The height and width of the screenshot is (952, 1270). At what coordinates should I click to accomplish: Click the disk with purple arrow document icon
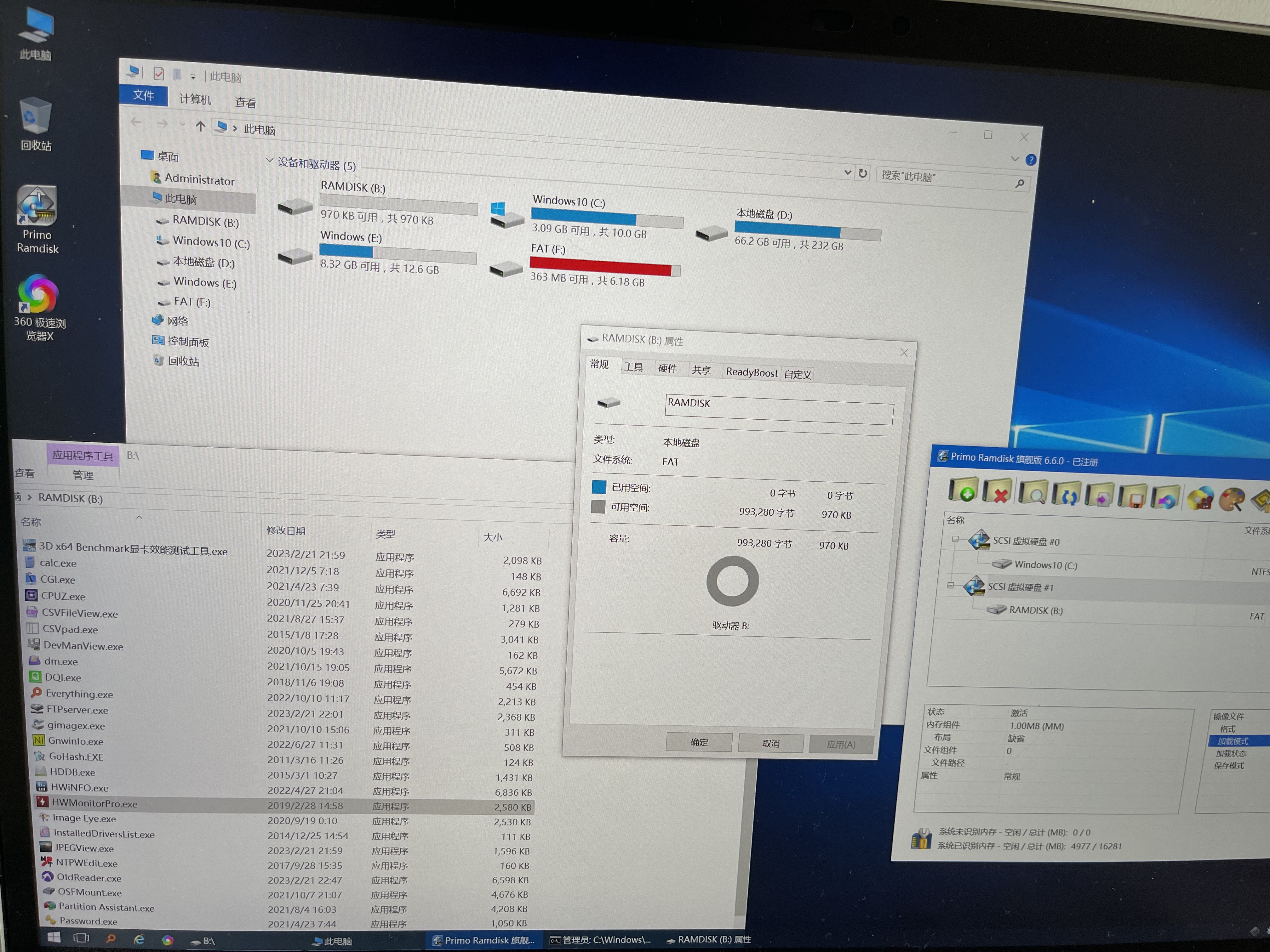(1100, 496)
